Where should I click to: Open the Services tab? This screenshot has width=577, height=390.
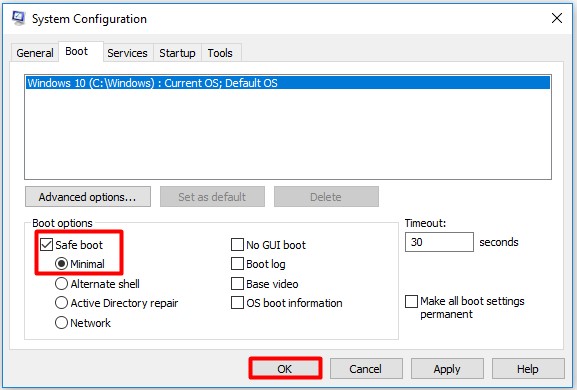pyautogui.click(x=127, y=53)
